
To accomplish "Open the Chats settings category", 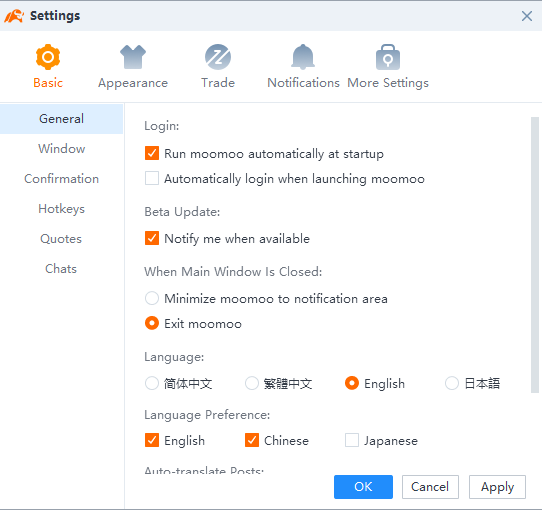I will tap(62, 269).
